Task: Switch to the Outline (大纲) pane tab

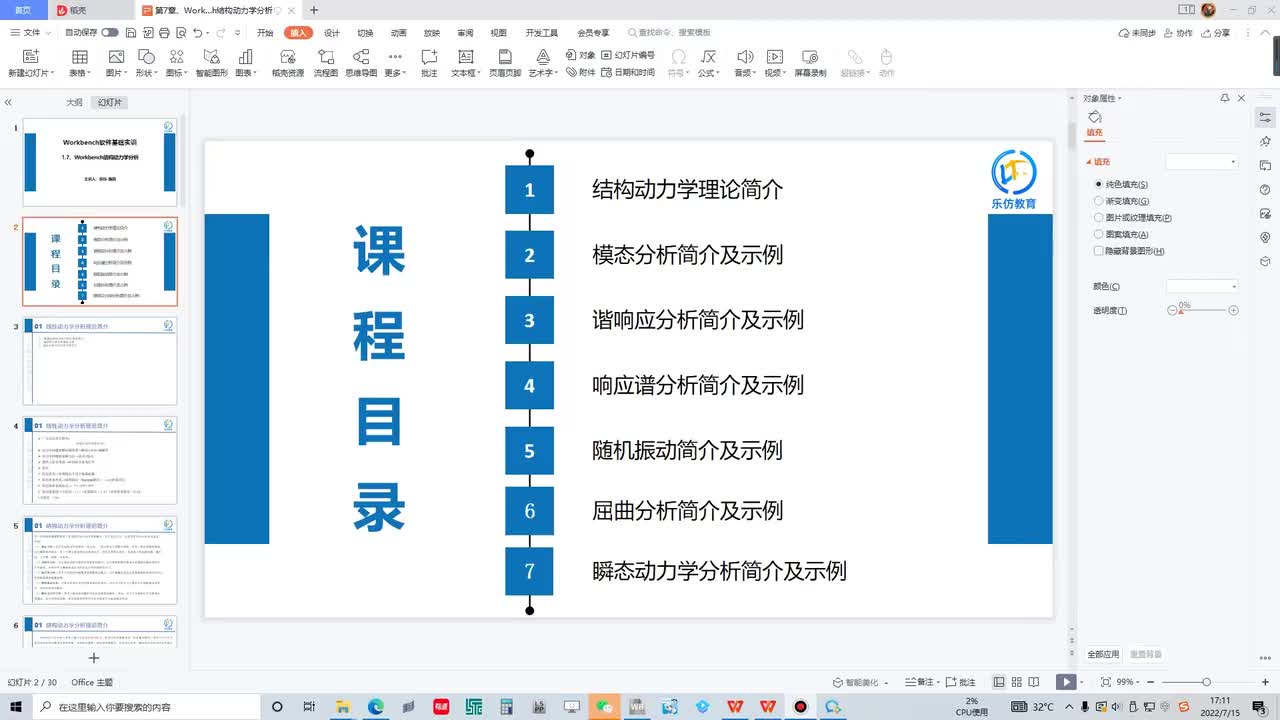Action: coord(74,102)
